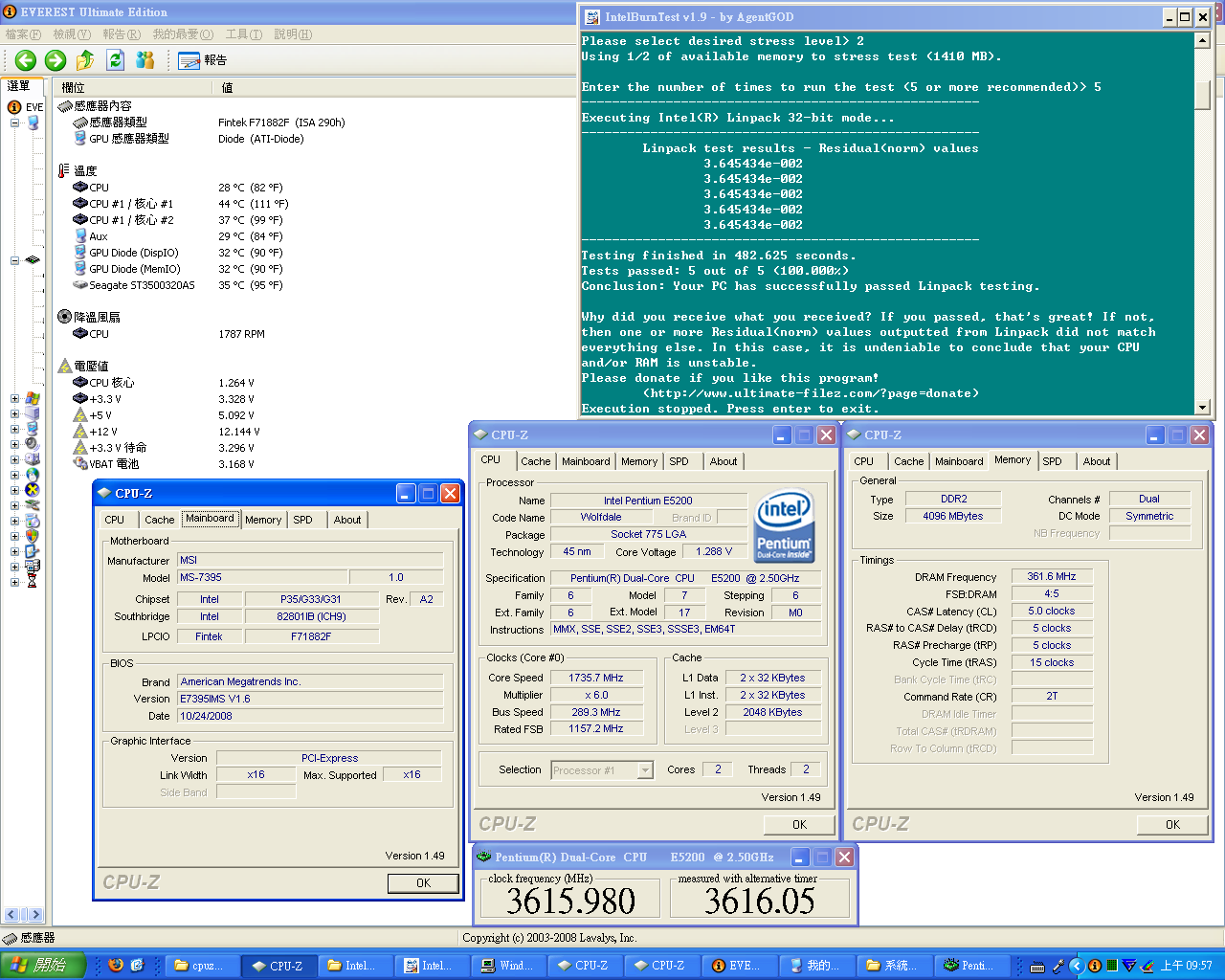The image size is (1225, 980).
Task: Select the computer icon under EVE in tree
Action: pos(33,122)
